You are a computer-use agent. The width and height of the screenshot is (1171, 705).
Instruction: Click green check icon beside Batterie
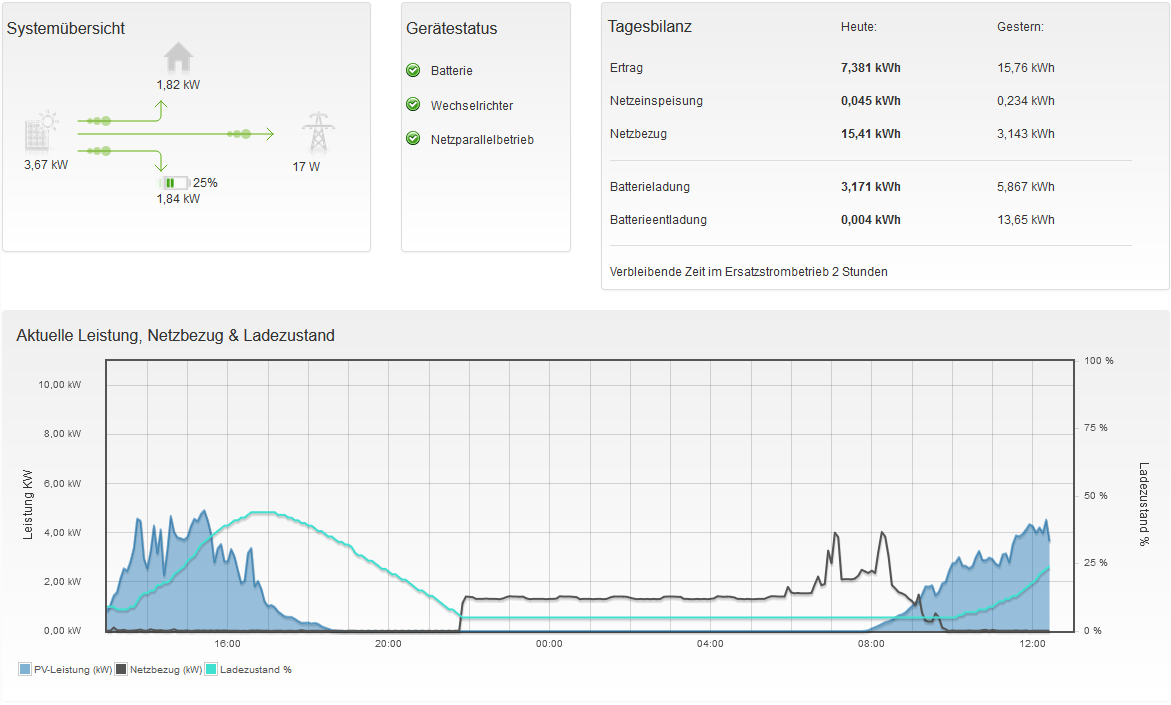pos(413,71)
